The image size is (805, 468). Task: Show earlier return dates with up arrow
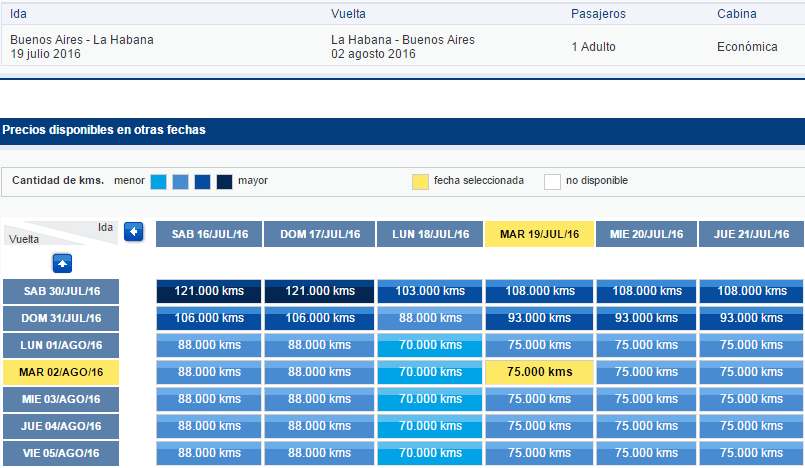coord(62,264)
